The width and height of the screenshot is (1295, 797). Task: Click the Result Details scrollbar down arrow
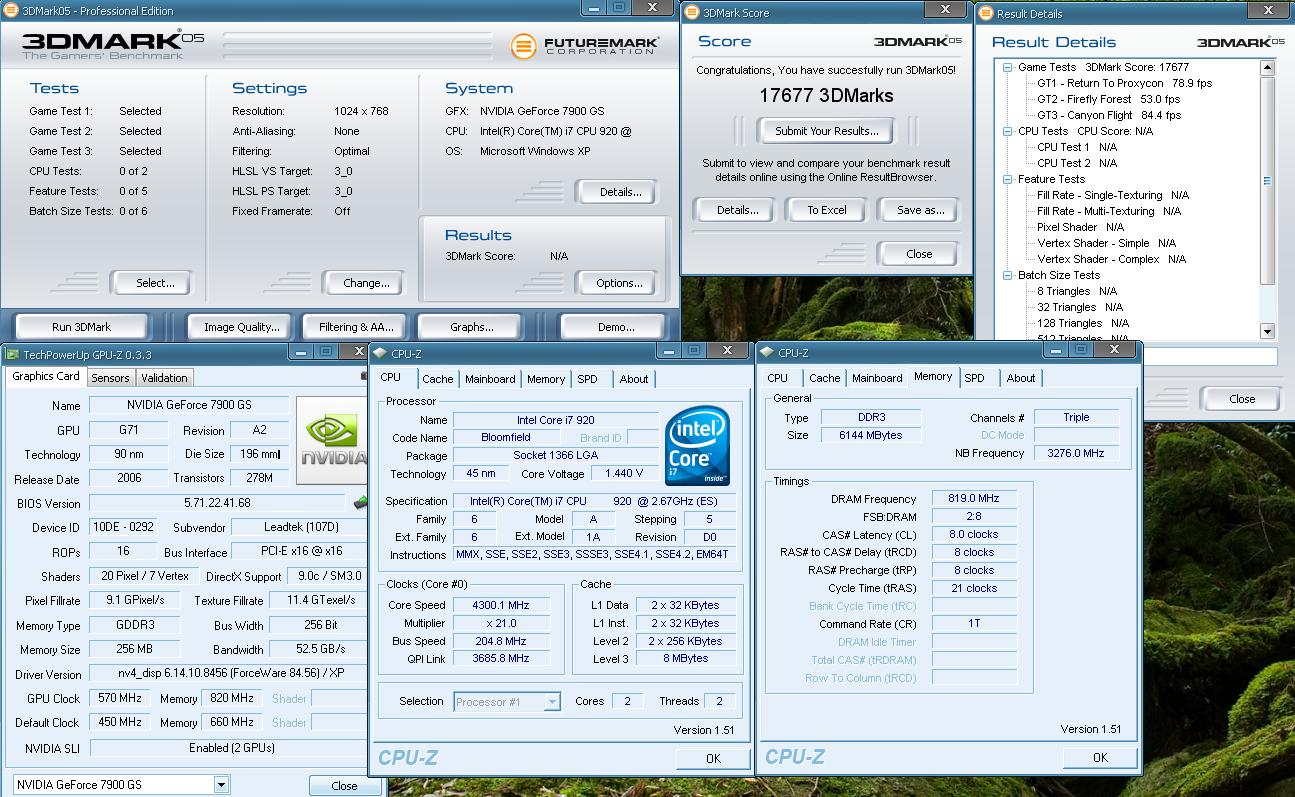point(1267,331)
